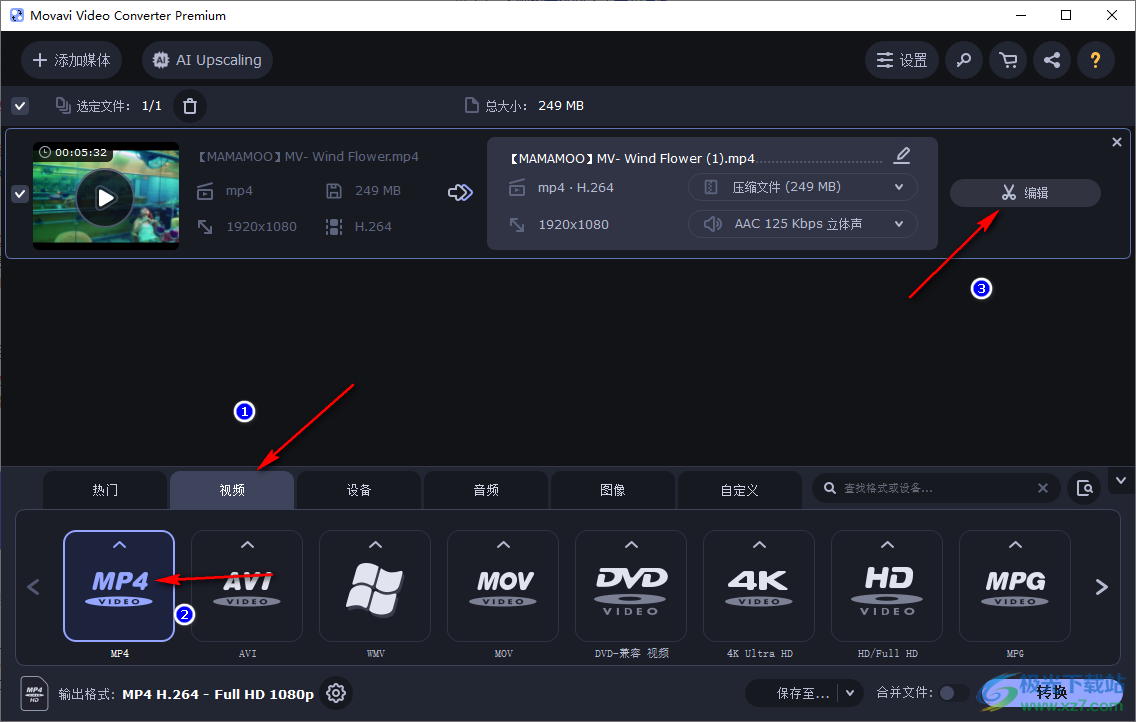The width and height of the screenshot is (1136, 722).
Task: Click the pencil rename output file icon
Action: click(902, 156)
